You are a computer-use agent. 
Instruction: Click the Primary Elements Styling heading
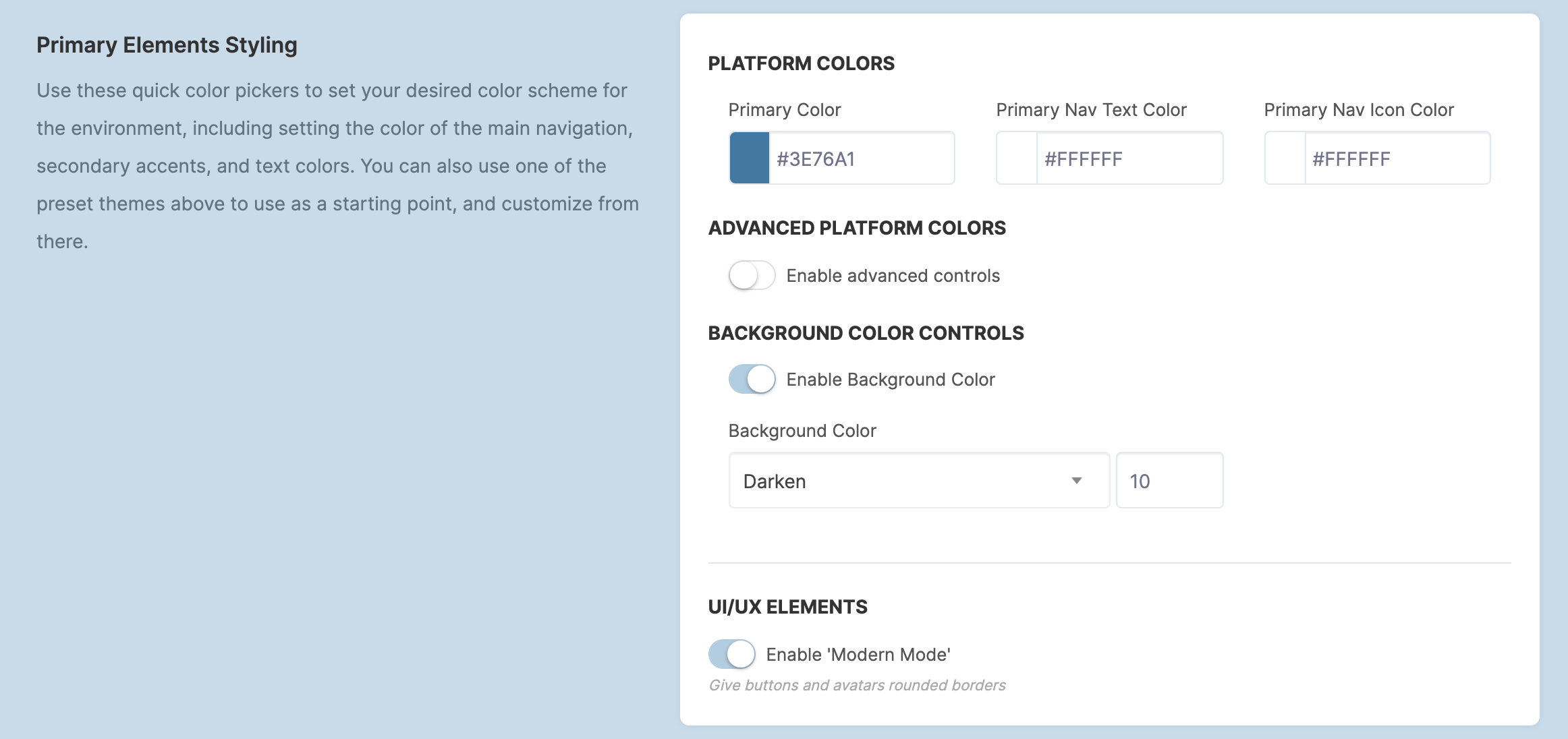tap(167, 45)
